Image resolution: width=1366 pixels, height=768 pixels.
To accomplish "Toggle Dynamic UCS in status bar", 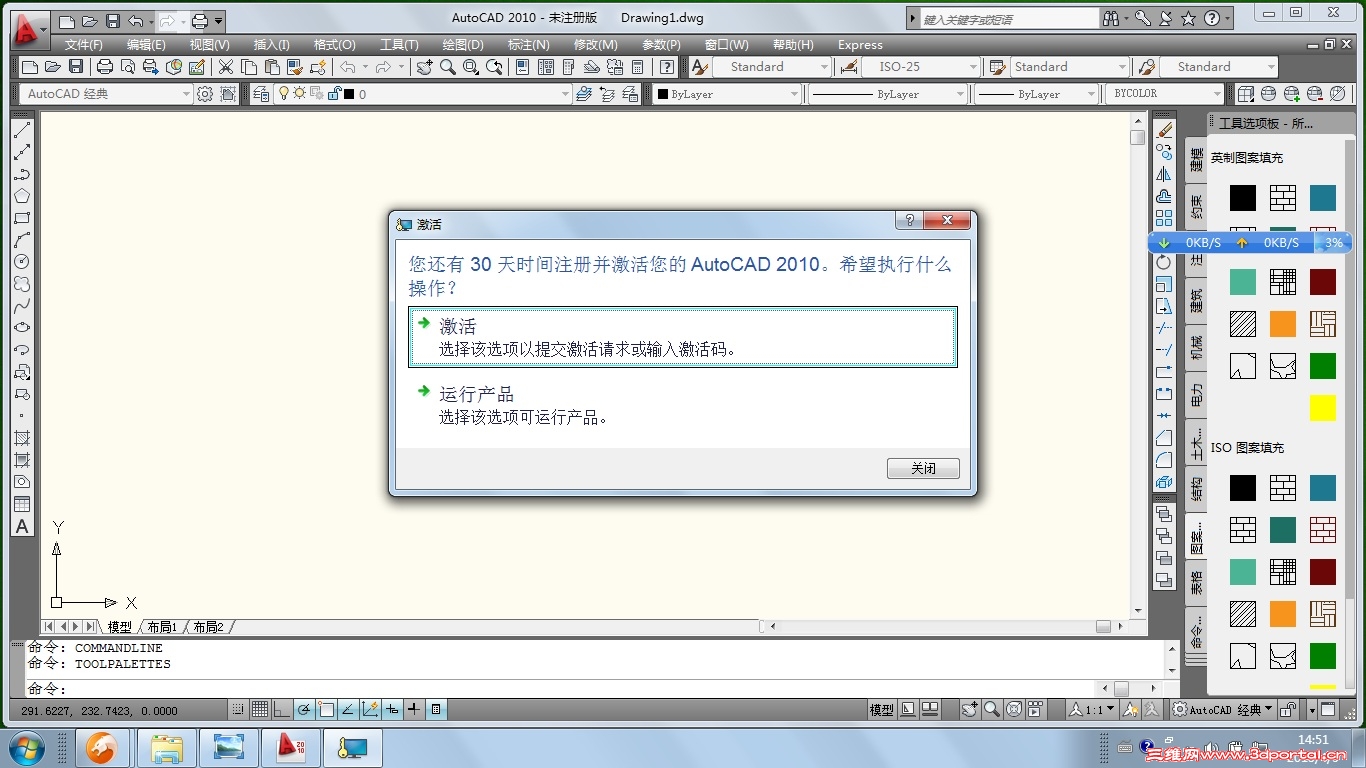I will click(x=370, y=710).
